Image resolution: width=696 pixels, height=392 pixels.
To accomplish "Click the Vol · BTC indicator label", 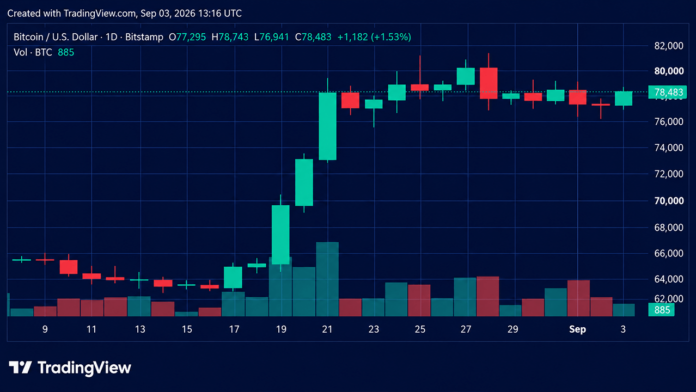I will point(32,52).
